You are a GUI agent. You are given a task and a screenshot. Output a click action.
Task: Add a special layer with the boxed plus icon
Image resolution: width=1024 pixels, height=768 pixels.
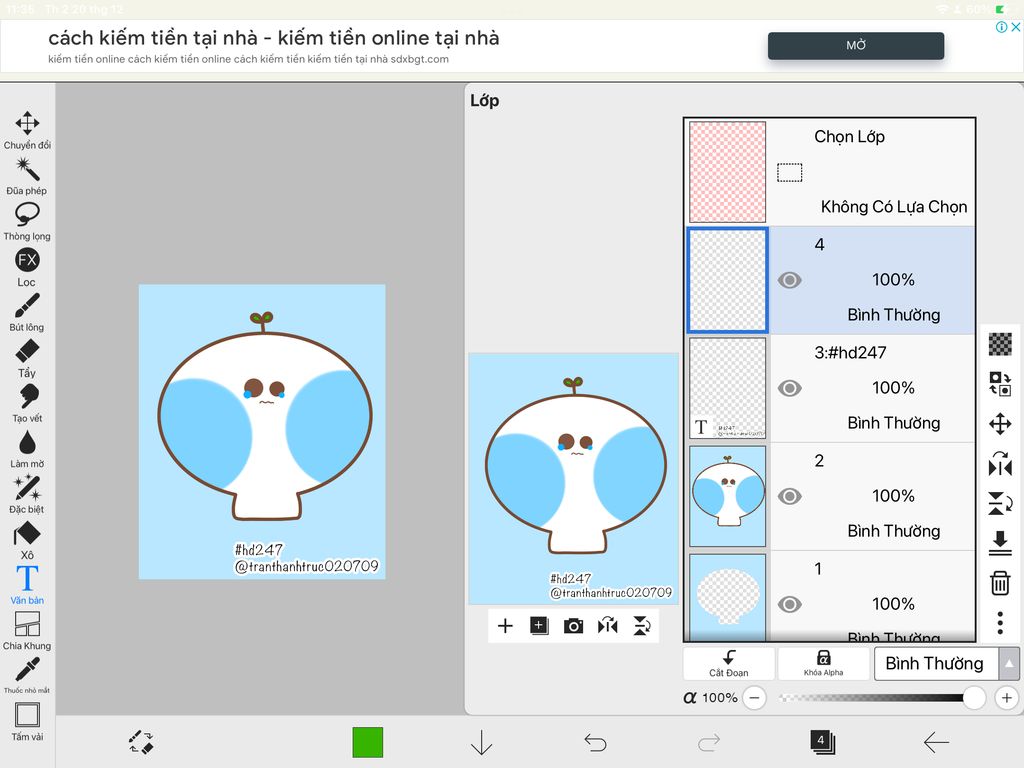coord(539,626)
